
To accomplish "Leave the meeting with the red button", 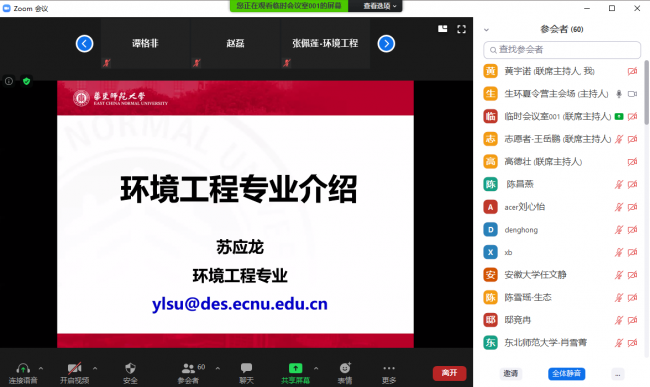I will [x=449, y=373].
